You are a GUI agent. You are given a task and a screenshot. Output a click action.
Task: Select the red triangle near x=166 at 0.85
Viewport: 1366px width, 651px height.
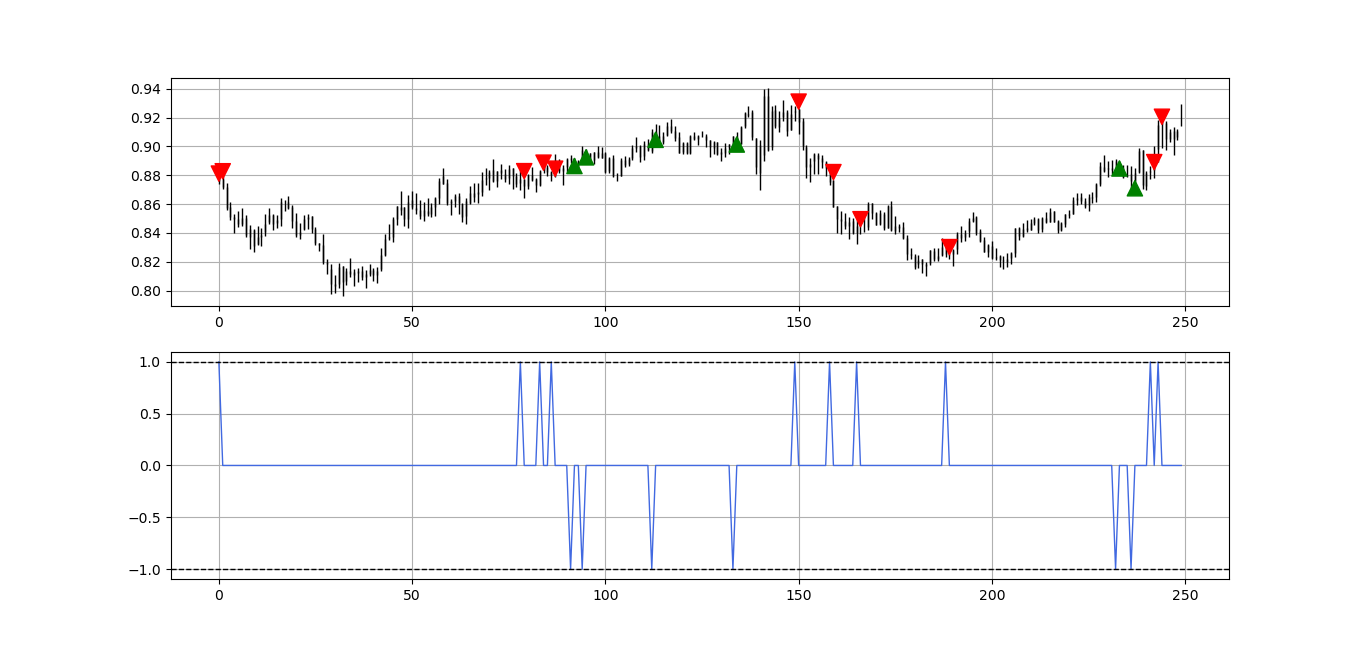pos(860,219)
